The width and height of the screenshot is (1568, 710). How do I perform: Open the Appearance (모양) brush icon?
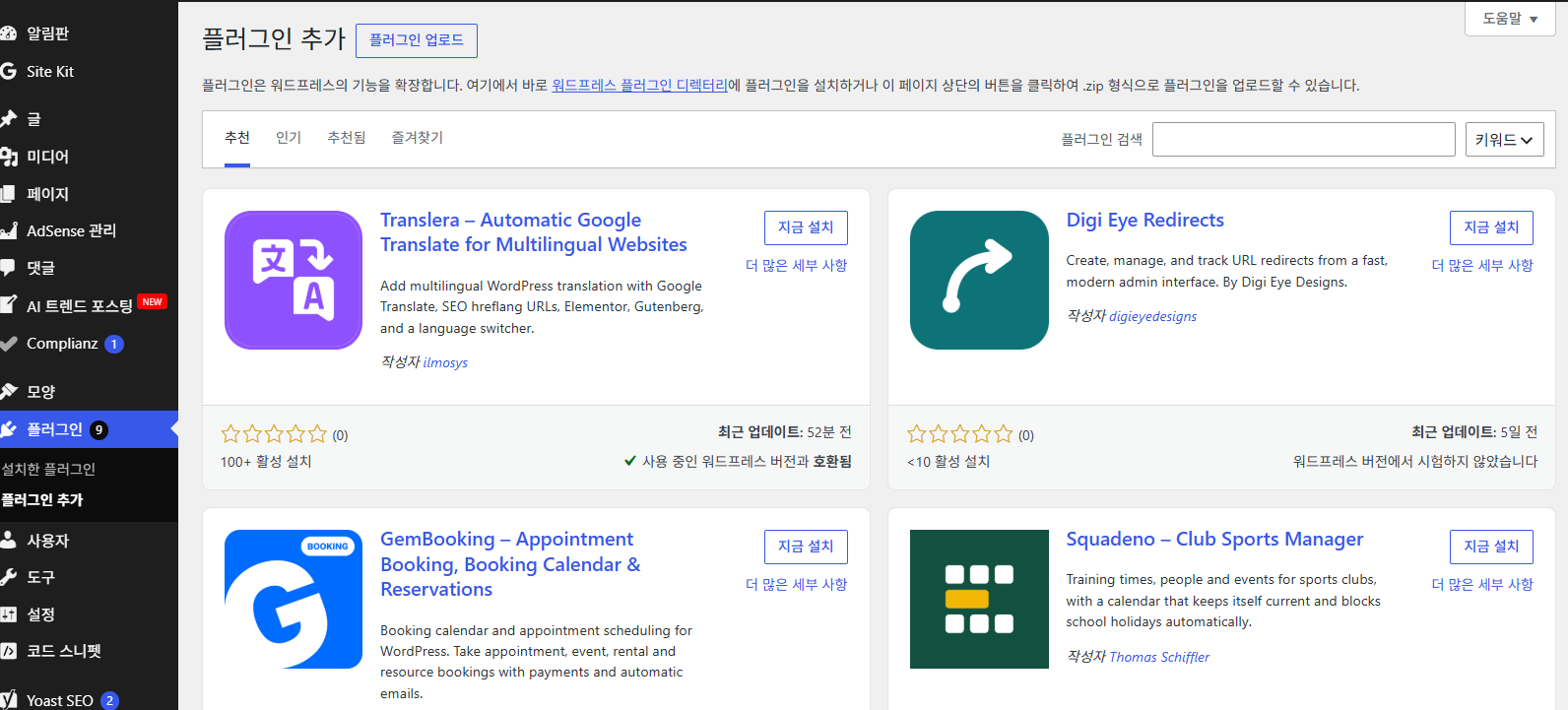[9, 392]
